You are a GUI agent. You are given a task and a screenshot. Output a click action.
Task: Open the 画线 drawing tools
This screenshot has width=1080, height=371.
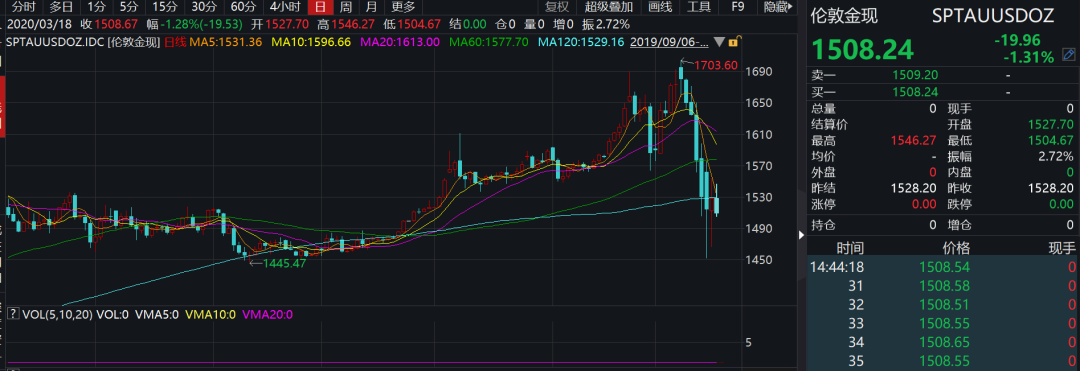tap(660, 8)
